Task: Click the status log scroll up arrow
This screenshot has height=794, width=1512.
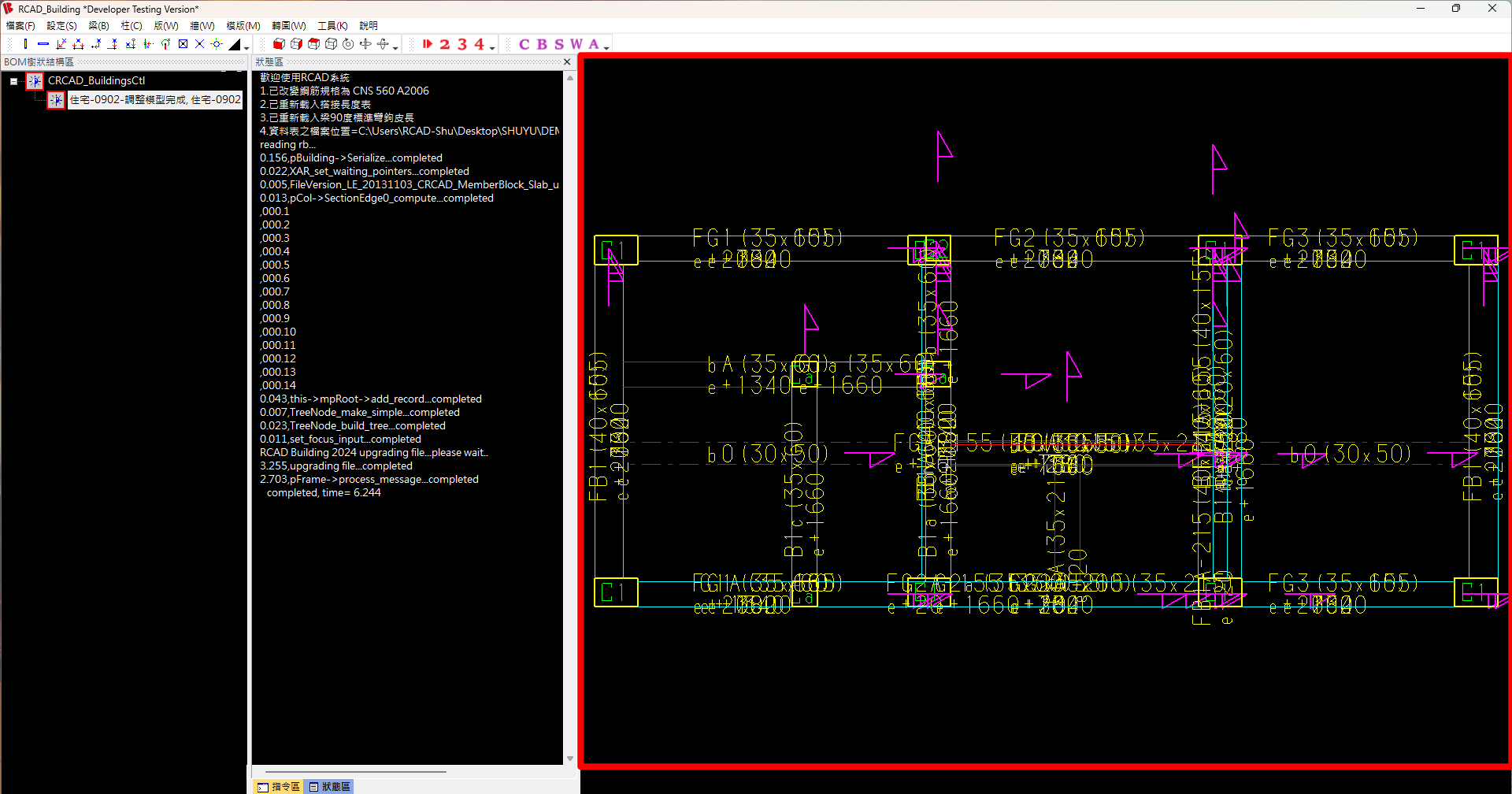Action: 570,78
